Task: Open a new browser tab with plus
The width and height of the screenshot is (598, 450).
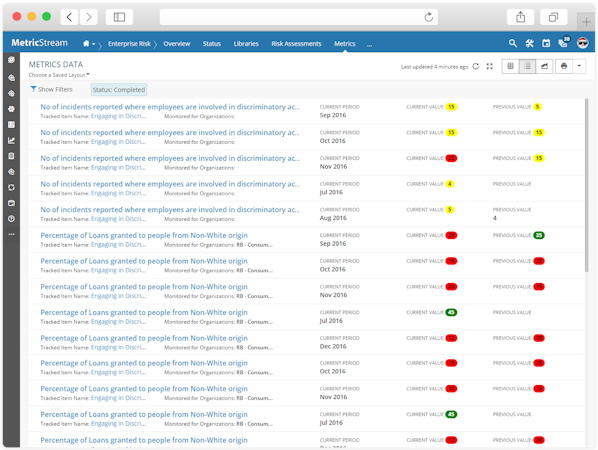Action: (586, 22)
